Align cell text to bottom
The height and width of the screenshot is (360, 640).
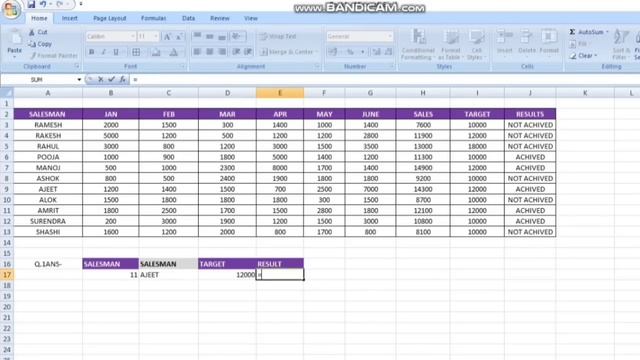pos(222,36)
